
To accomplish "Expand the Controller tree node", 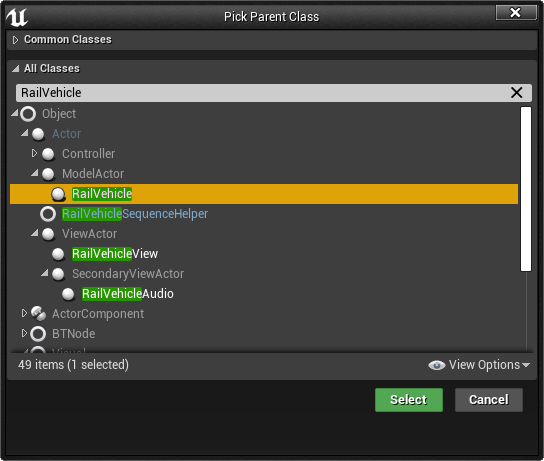I will (x=34, y=153).
